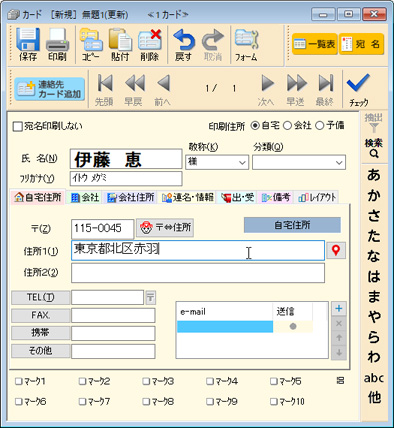The width and height of the screenshot is (394, 428).
Task: Click the postal code field 115-0045
Action: 102,229
